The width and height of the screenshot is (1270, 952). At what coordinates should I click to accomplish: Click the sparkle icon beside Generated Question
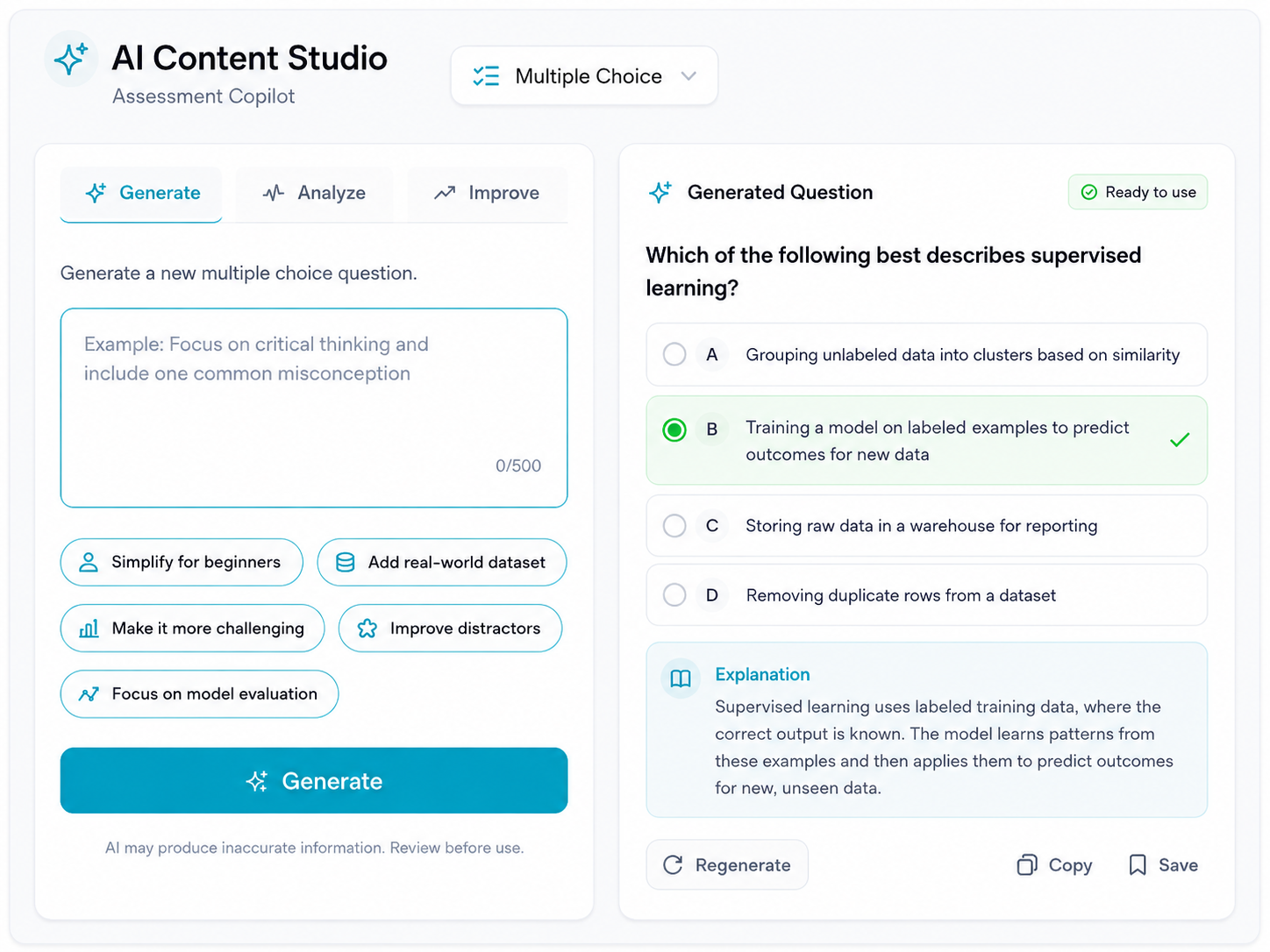tap(660, 192)
